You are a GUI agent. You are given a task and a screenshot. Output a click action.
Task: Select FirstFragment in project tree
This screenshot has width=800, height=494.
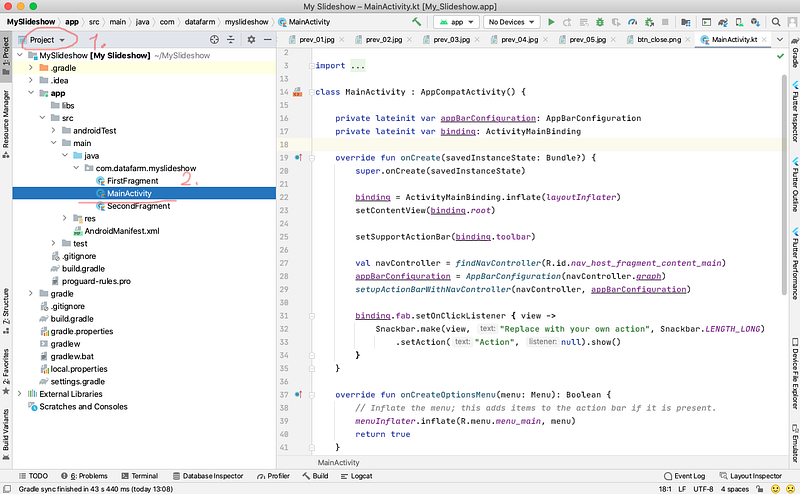click(x=133, y=181)
